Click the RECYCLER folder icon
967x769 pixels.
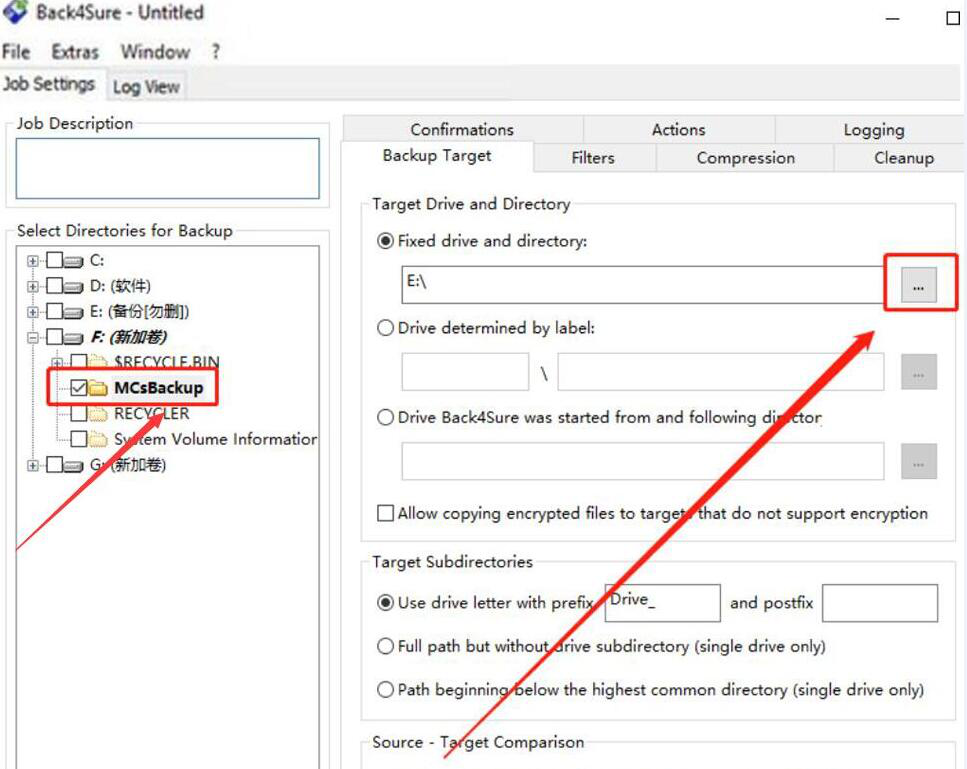coord(97,414)
